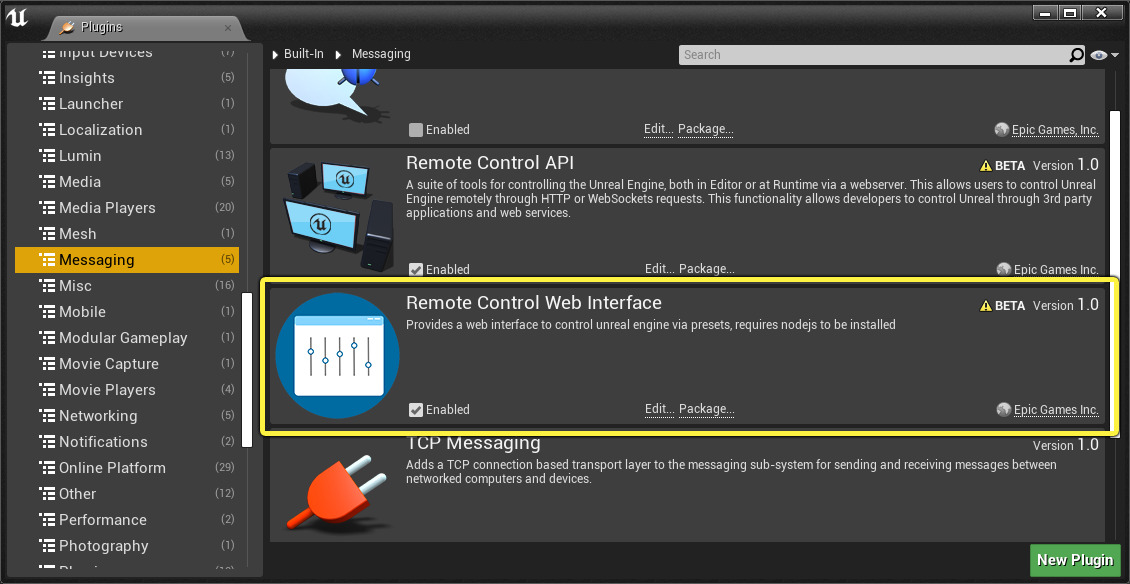Click the Remote Control Web Interface title
Viewport: 1130px width, 584px height.
point(533,302)
